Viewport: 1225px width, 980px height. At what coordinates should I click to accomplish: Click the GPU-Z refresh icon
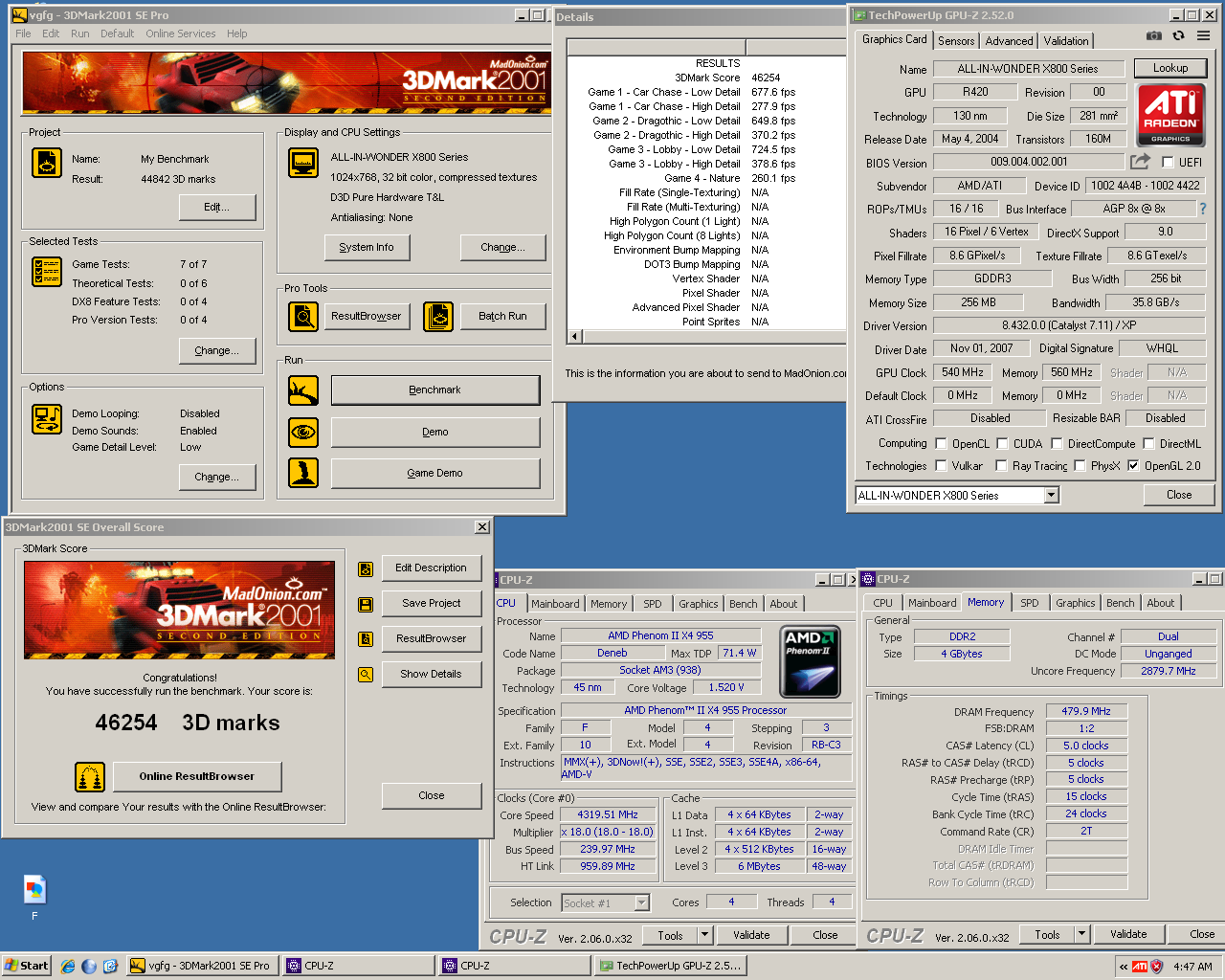[x=1179, y=36]
